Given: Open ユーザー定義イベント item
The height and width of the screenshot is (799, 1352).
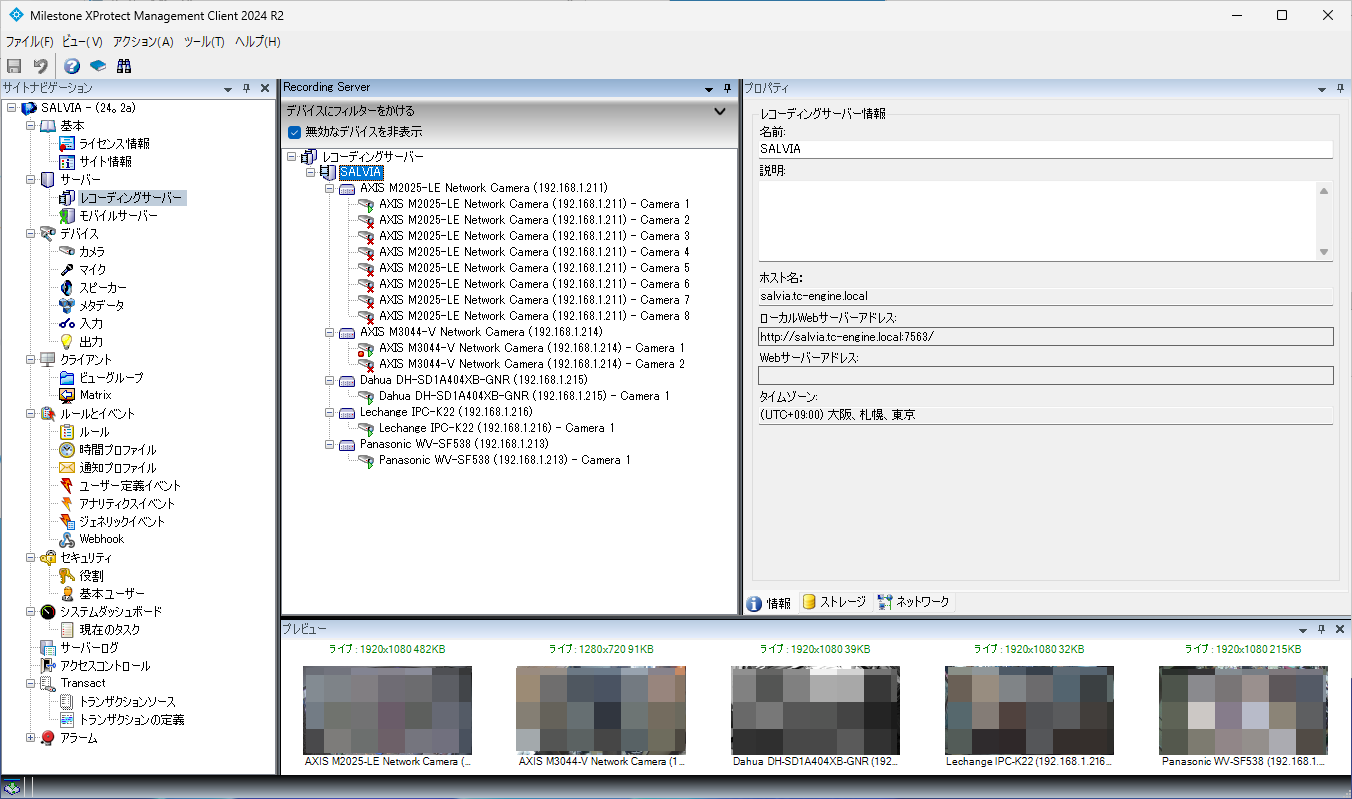Looking at the screenshot, I should [130, 486].
